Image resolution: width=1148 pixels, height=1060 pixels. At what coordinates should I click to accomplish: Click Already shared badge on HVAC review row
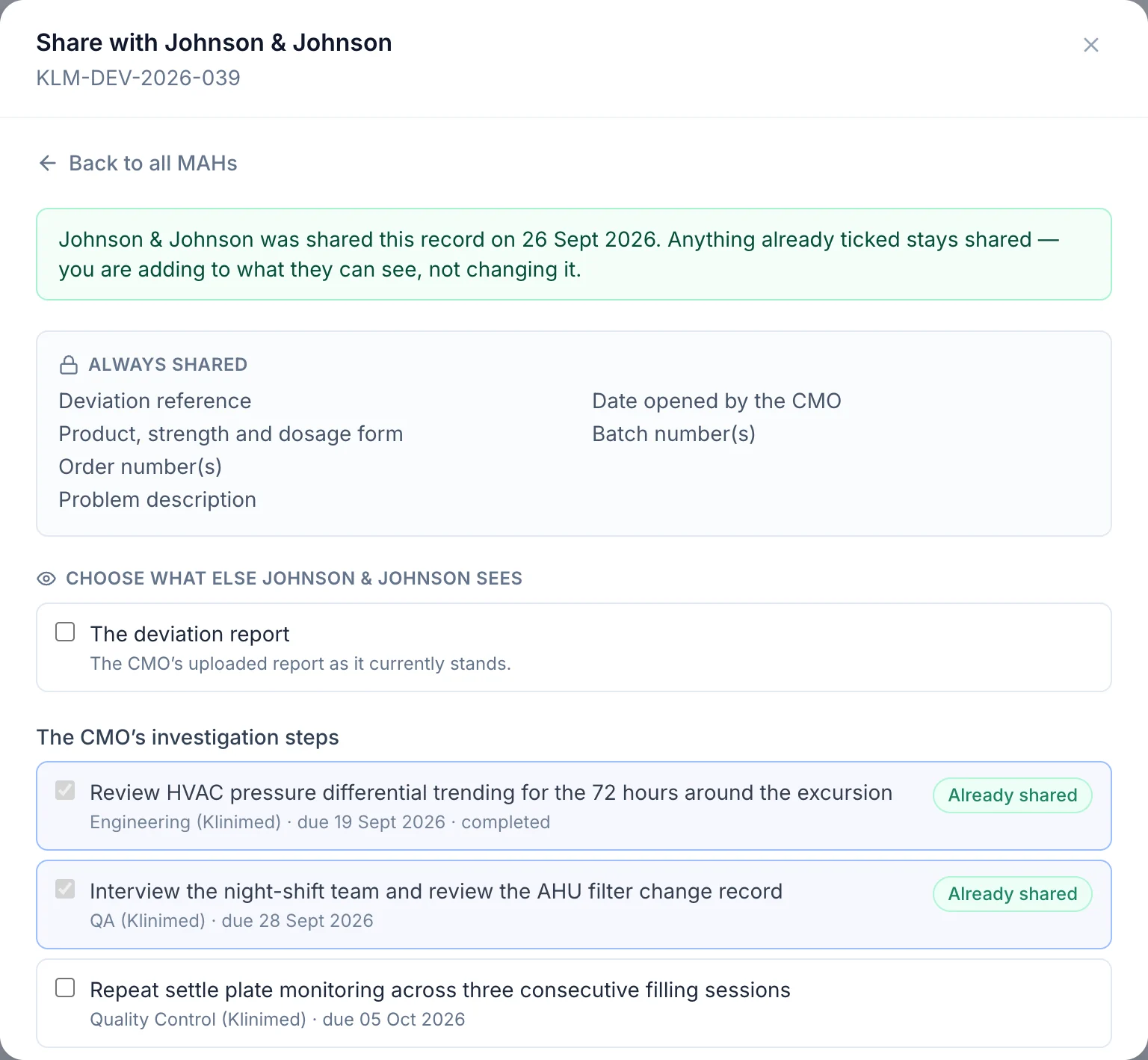(1013, 795)
